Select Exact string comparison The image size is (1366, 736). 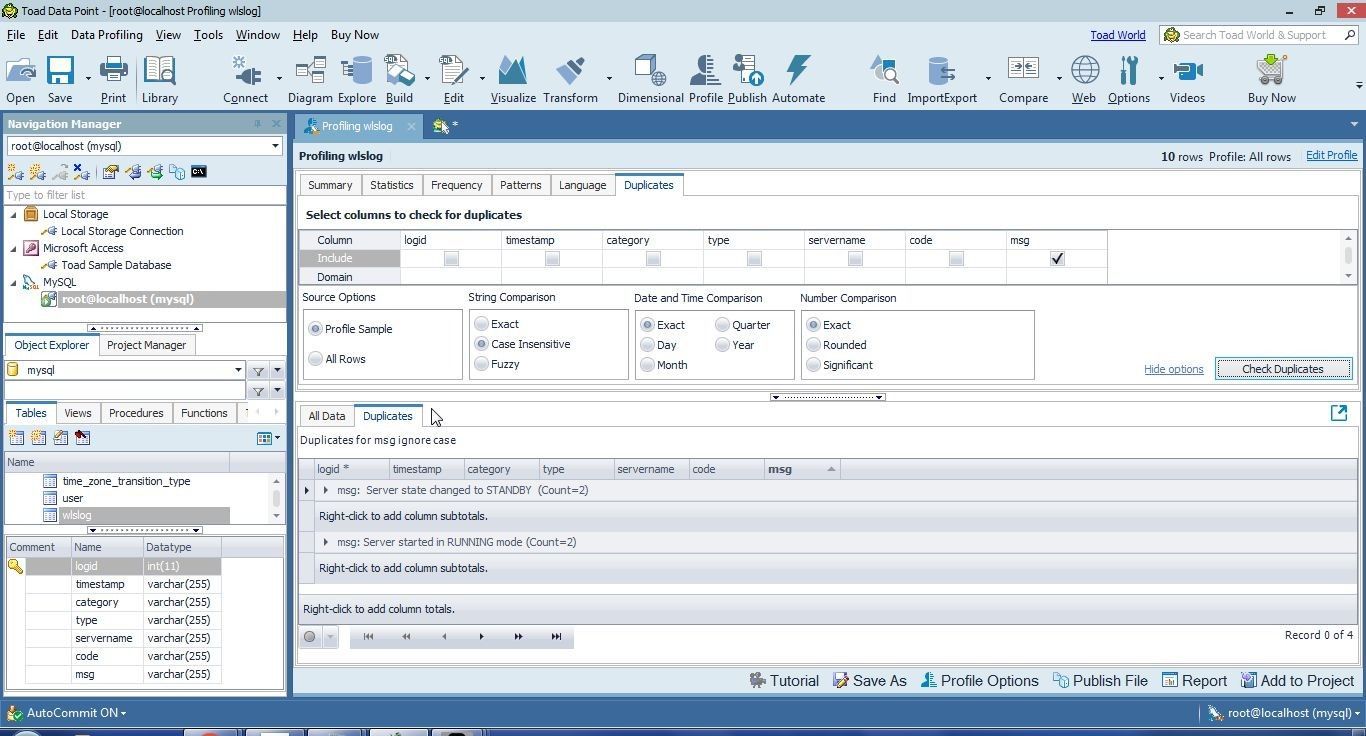coord(482,324)
